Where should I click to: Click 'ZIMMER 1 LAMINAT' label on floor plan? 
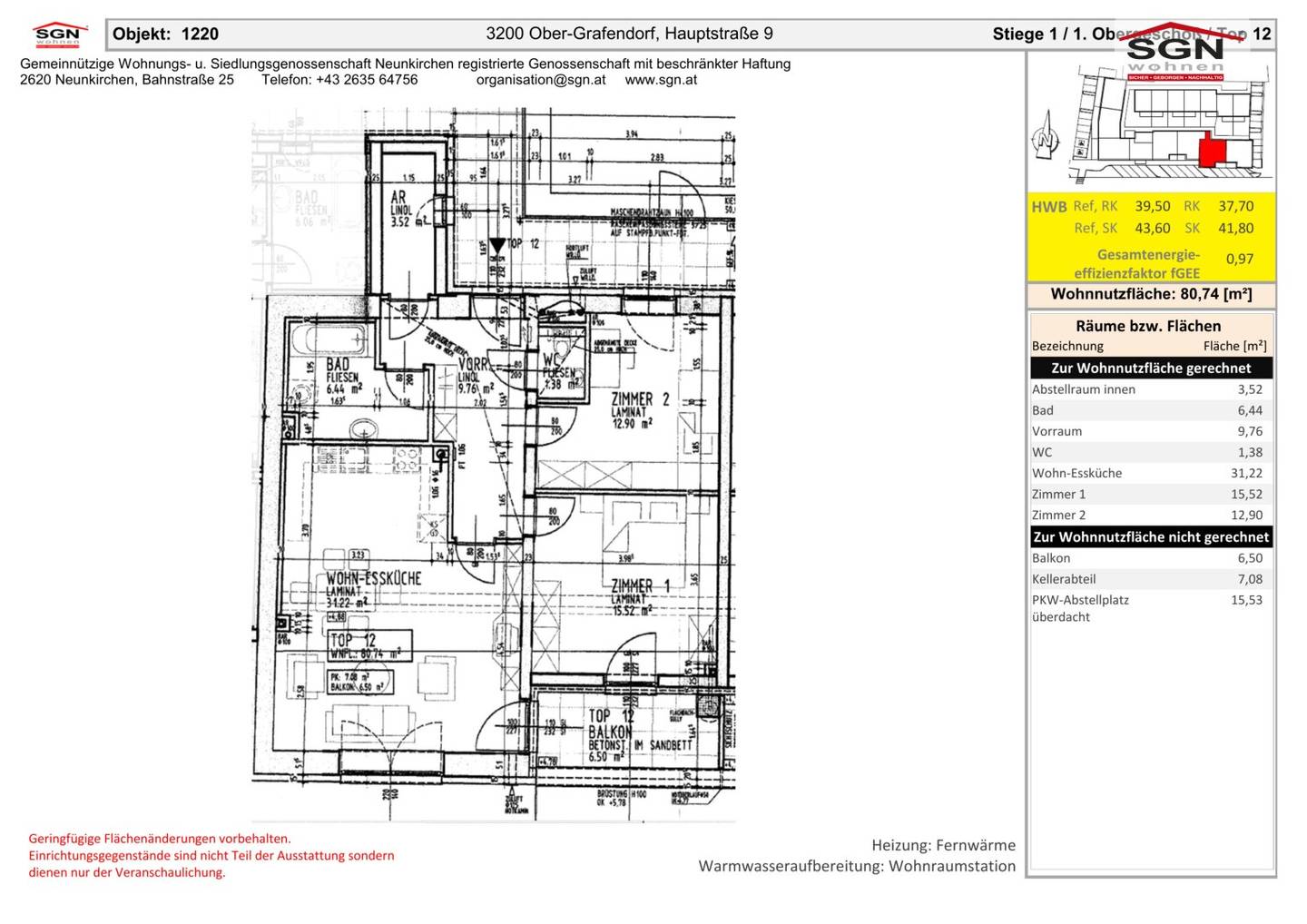[639, 592]
